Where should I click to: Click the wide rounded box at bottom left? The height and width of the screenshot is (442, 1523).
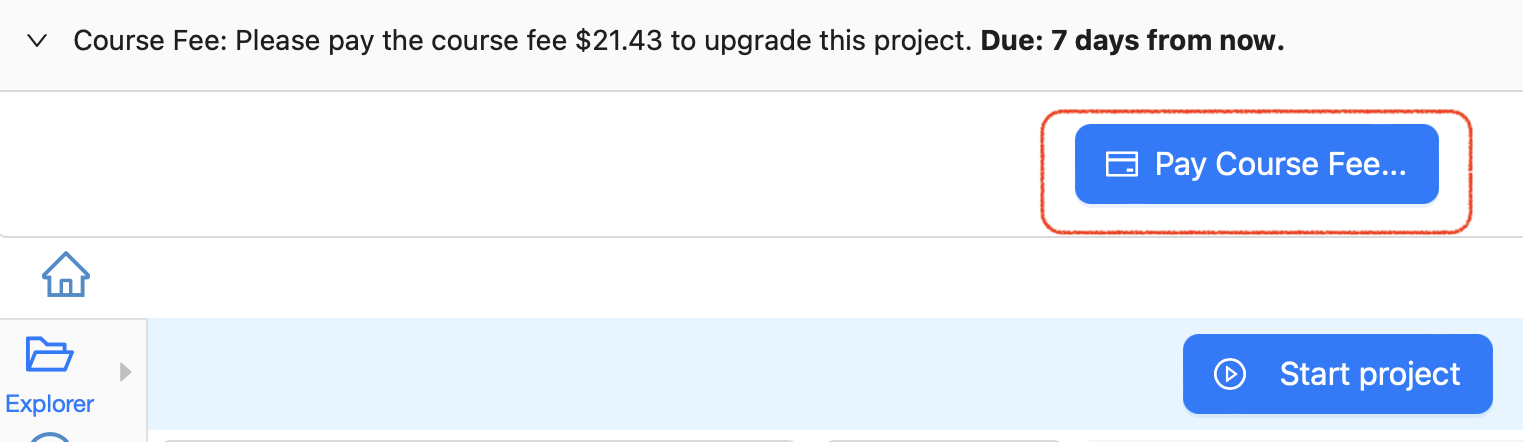[x=480, y=437]
